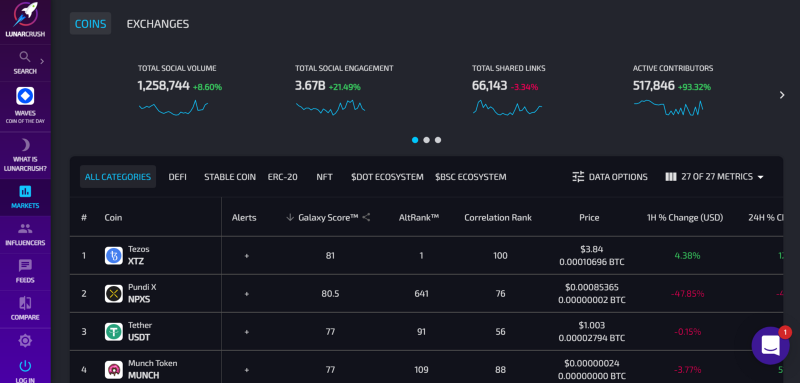The height and width of the screenshot is (383, 800).
Task: Expand the 27 of 27 Metrics dropdown
Action: 714,177
